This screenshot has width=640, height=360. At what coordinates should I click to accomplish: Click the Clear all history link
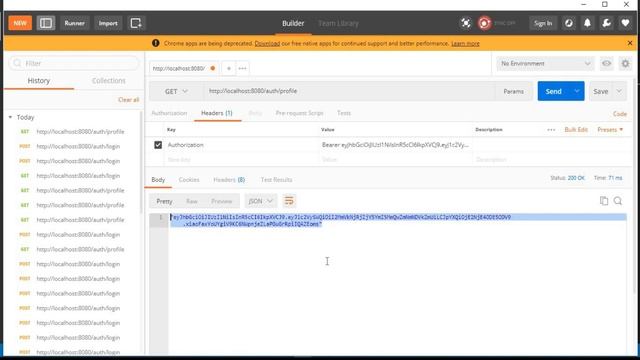point(129,100)
